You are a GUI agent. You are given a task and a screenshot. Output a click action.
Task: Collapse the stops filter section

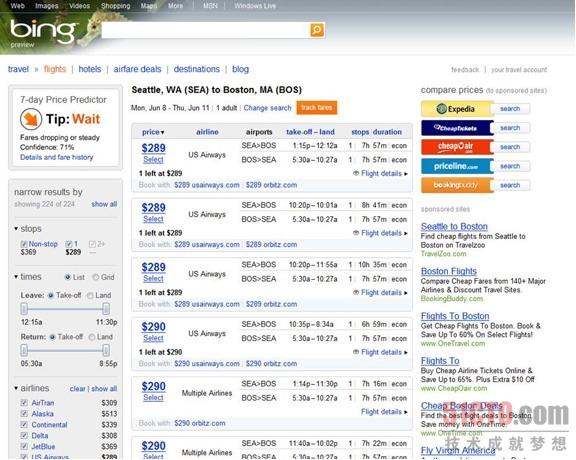16,229
